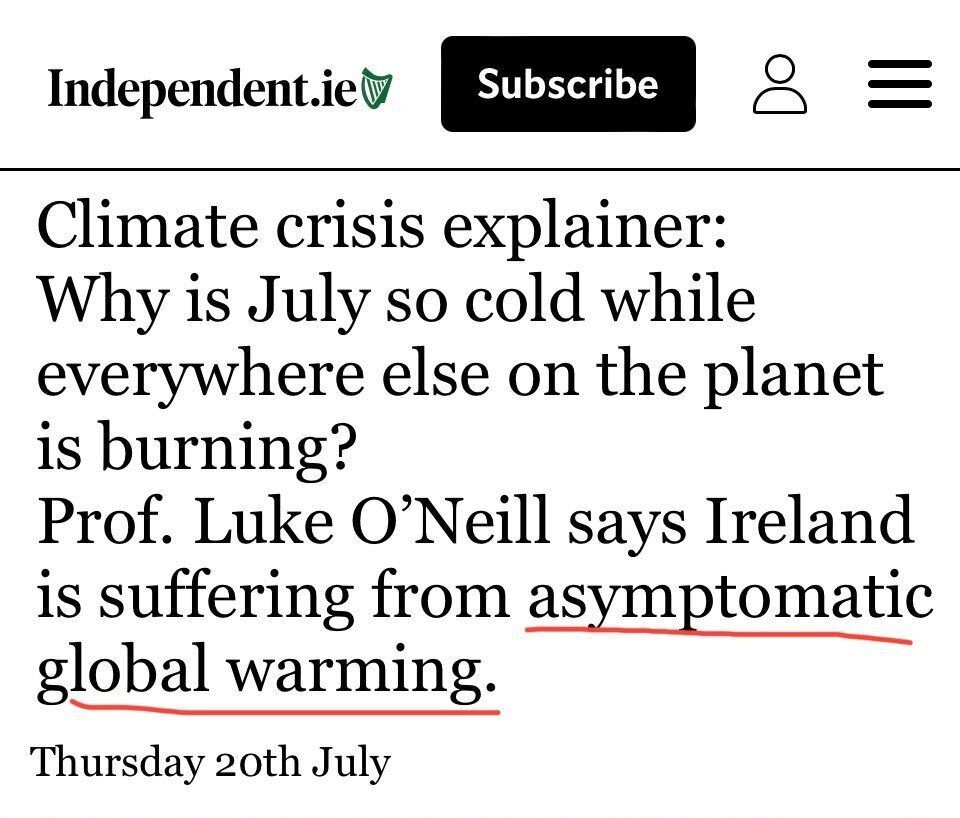Click the Independent.ie logo text
The image size is (960, 818).
tap(202, 89)
